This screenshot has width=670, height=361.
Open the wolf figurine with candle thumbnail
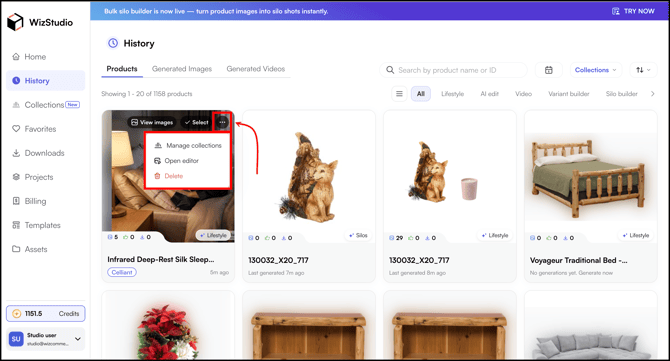tap(450, 177)
